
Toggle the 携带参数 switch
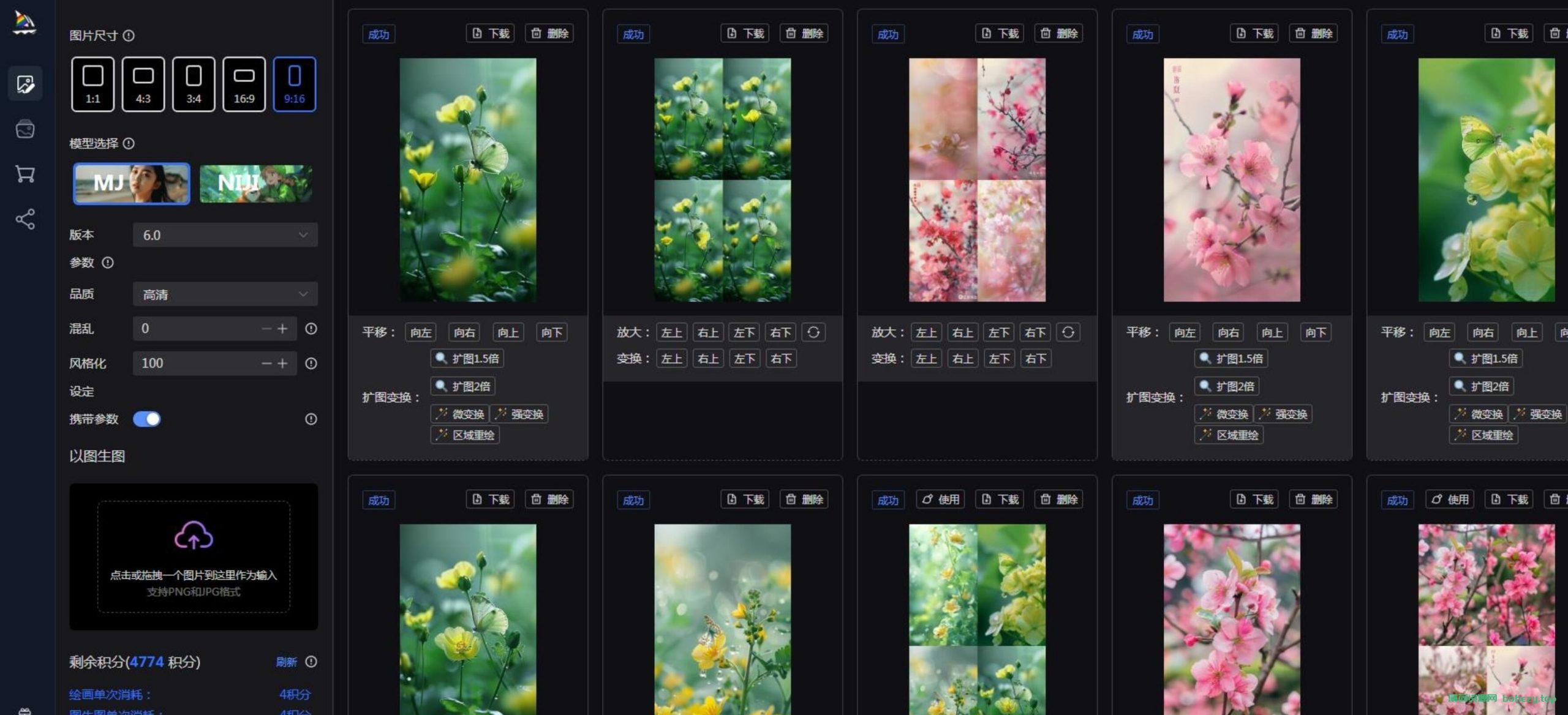[147, 419]
